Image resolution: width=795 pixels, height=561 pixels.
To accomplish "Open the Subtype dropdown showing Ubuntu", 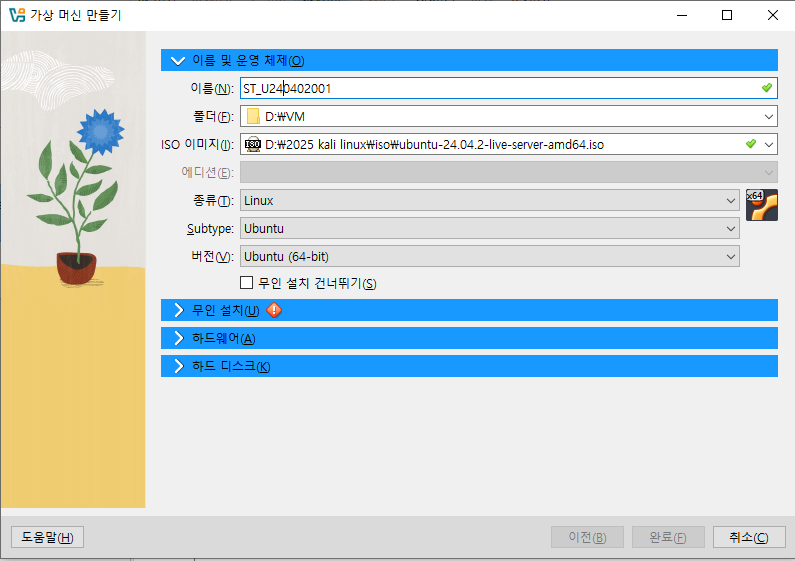I will point(490,228).
